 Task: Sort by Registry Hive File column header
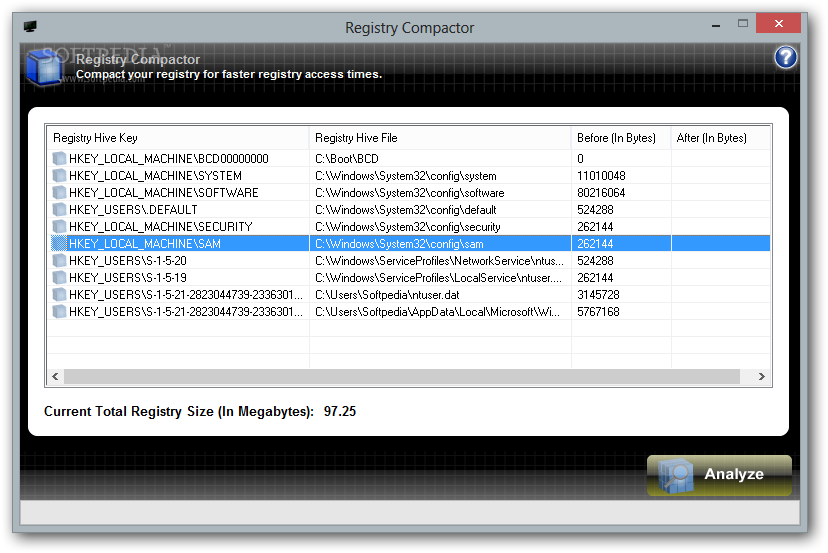440,138
